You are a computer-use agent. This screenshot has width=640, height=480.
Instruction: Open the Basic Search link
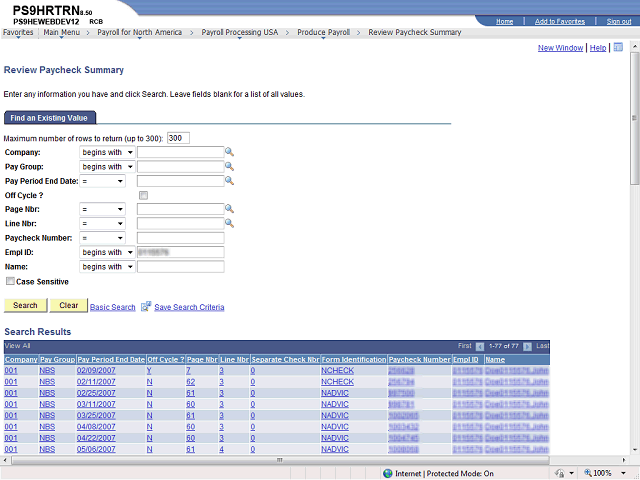click(x=113, y=307)
